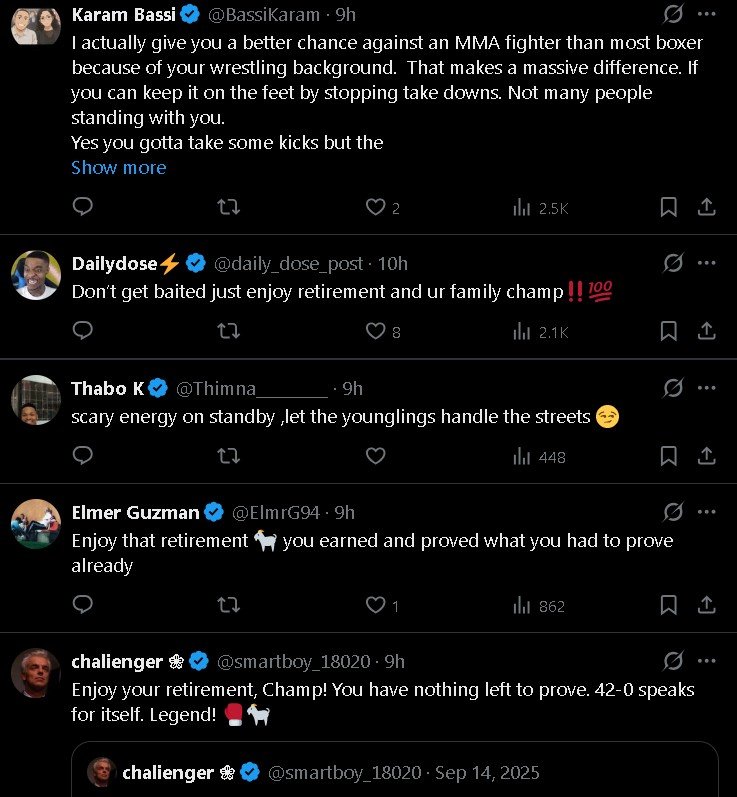Open Grok icon on Karam Bassi's tweet
The height and width of the screenshot is (797, 737).
674,14
